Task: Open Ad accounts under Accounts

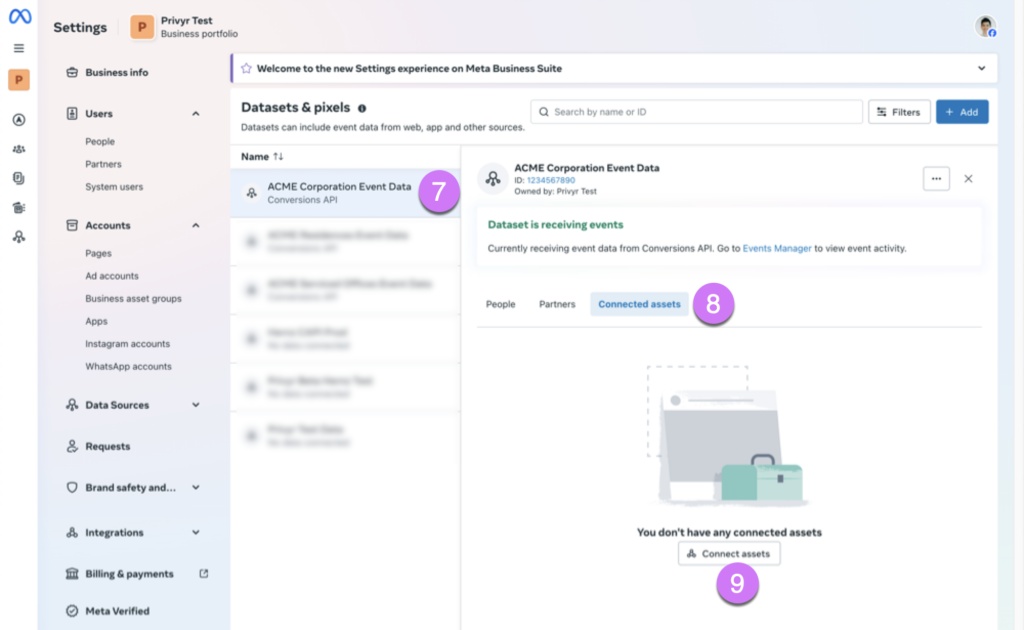Action: [112, 276]
